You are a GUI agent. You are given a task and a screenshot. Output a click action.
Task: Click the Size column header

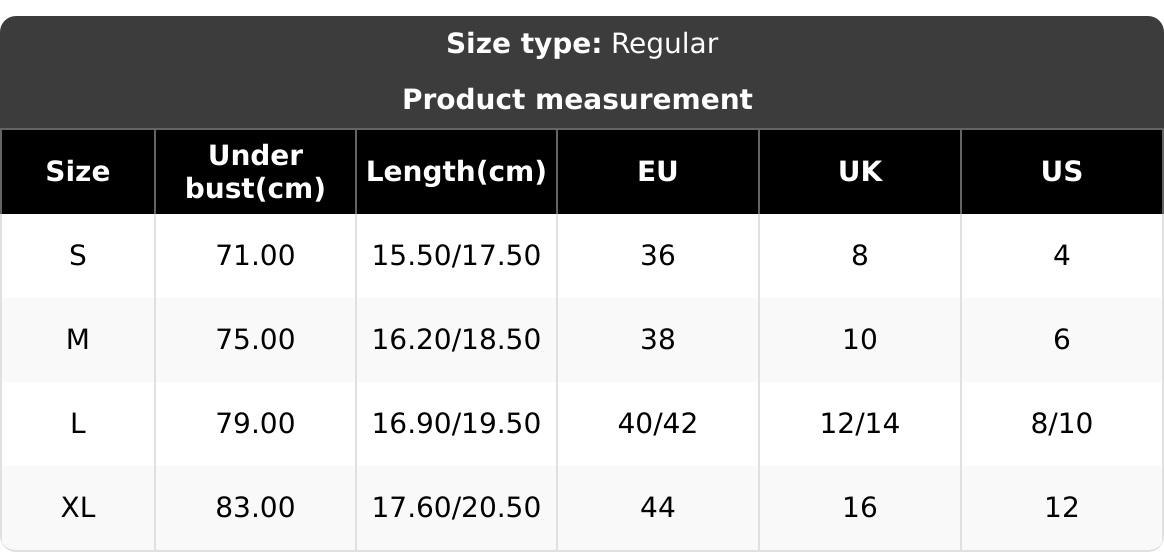tap(78, 172)
